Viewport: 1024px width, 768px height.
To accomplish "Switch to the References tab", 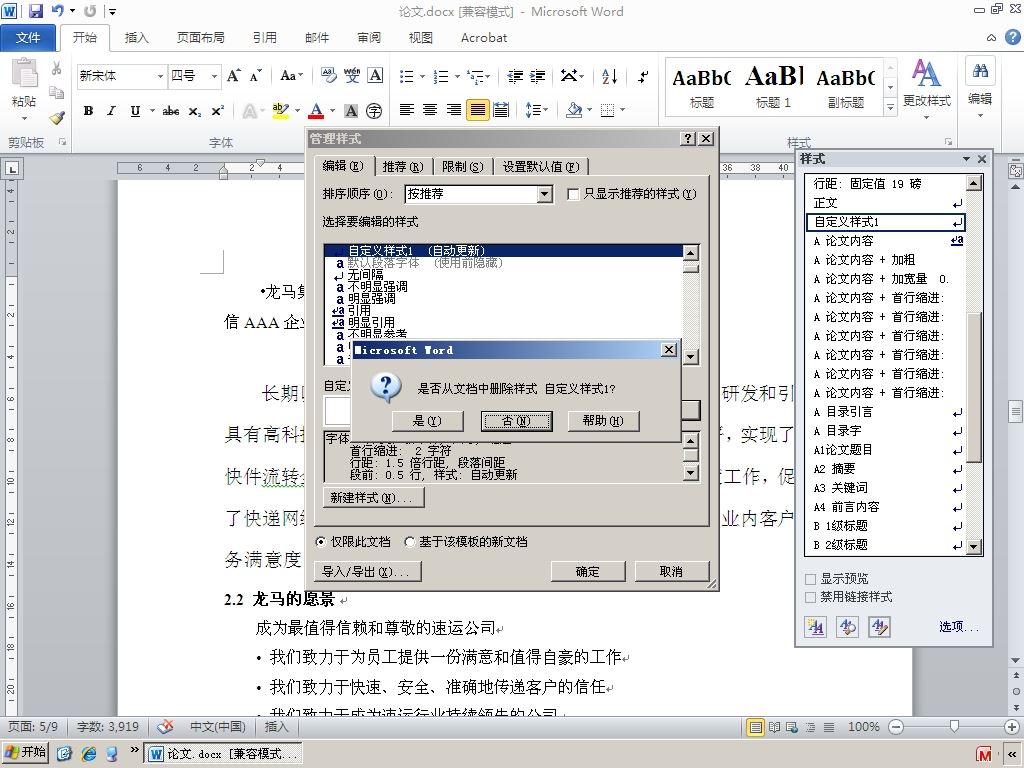I will click(x=264, y=37).
